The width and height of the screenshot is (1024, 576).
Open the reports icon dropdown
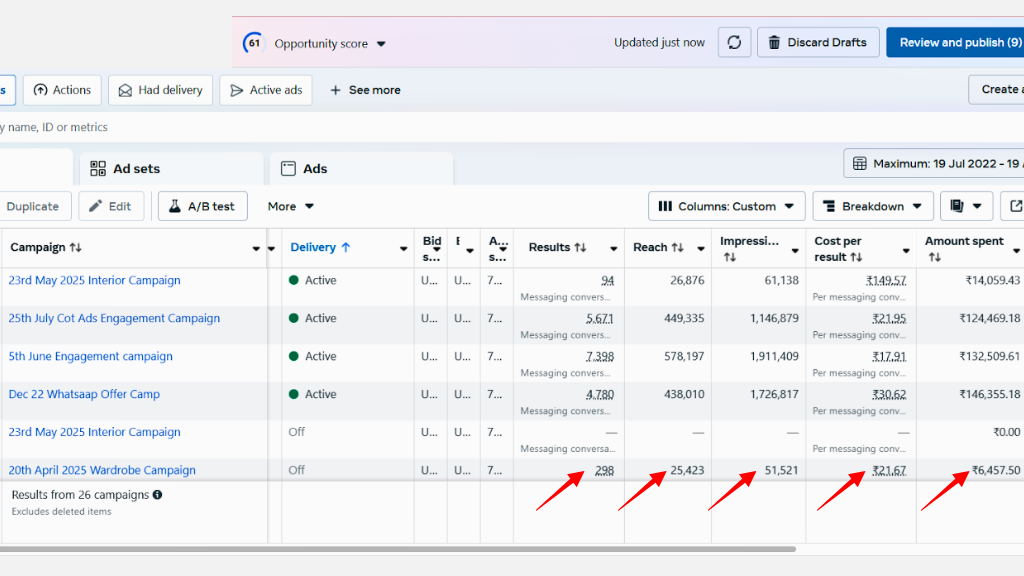967,206
